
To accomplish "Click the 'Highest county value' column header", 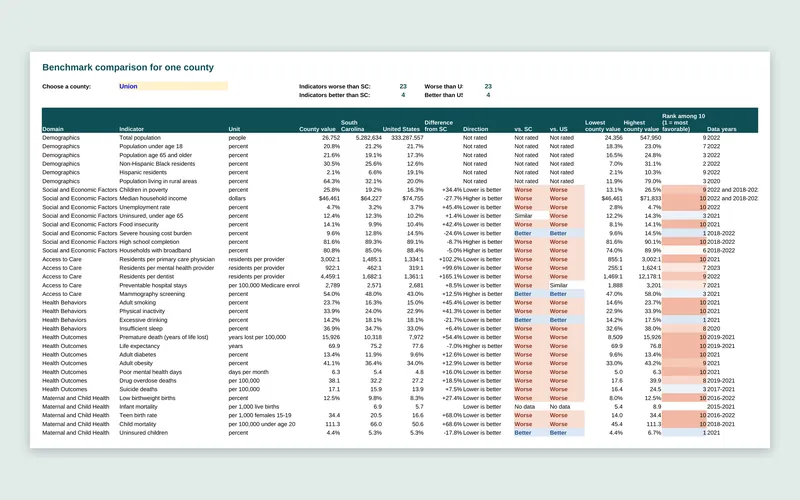I will coord(641,126).
